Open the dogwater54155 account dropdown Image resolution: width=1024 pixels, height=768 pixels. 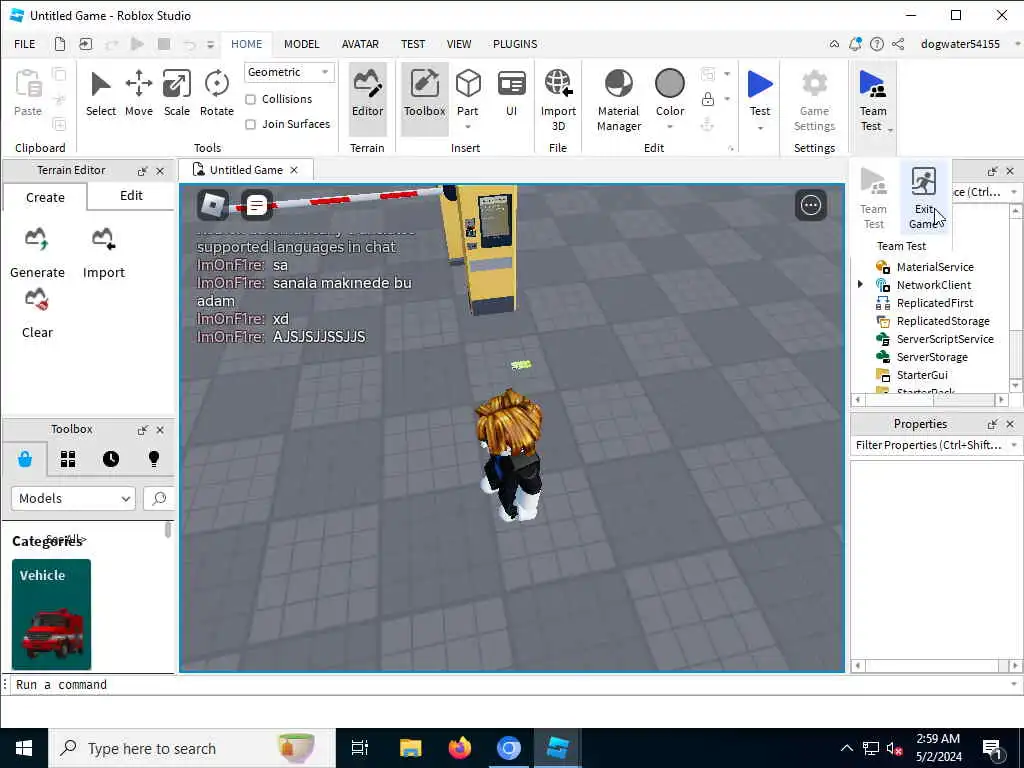1017,44
